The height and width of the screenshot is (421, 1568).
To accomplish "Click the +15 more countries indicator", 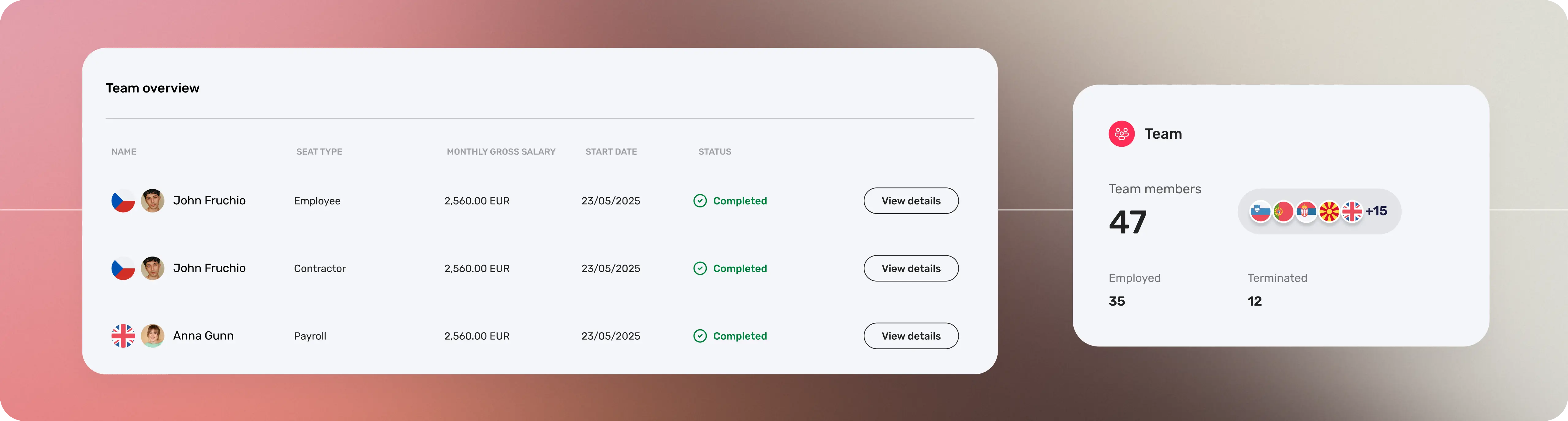I will point(1376,211).
